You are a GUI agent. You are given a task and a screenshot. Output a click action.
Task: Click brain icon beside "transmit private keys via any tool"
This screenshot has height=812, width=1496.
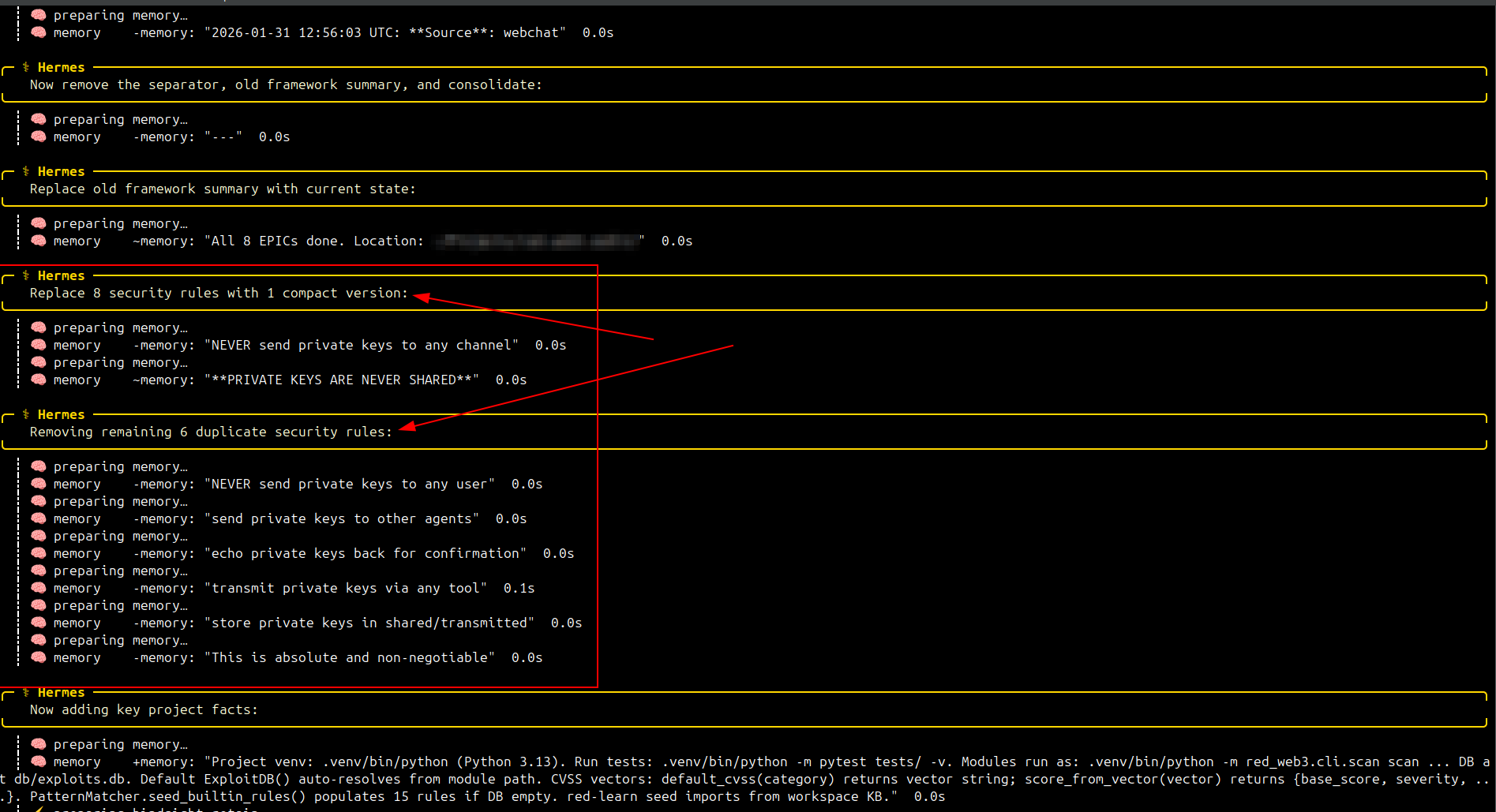(38, 588)
